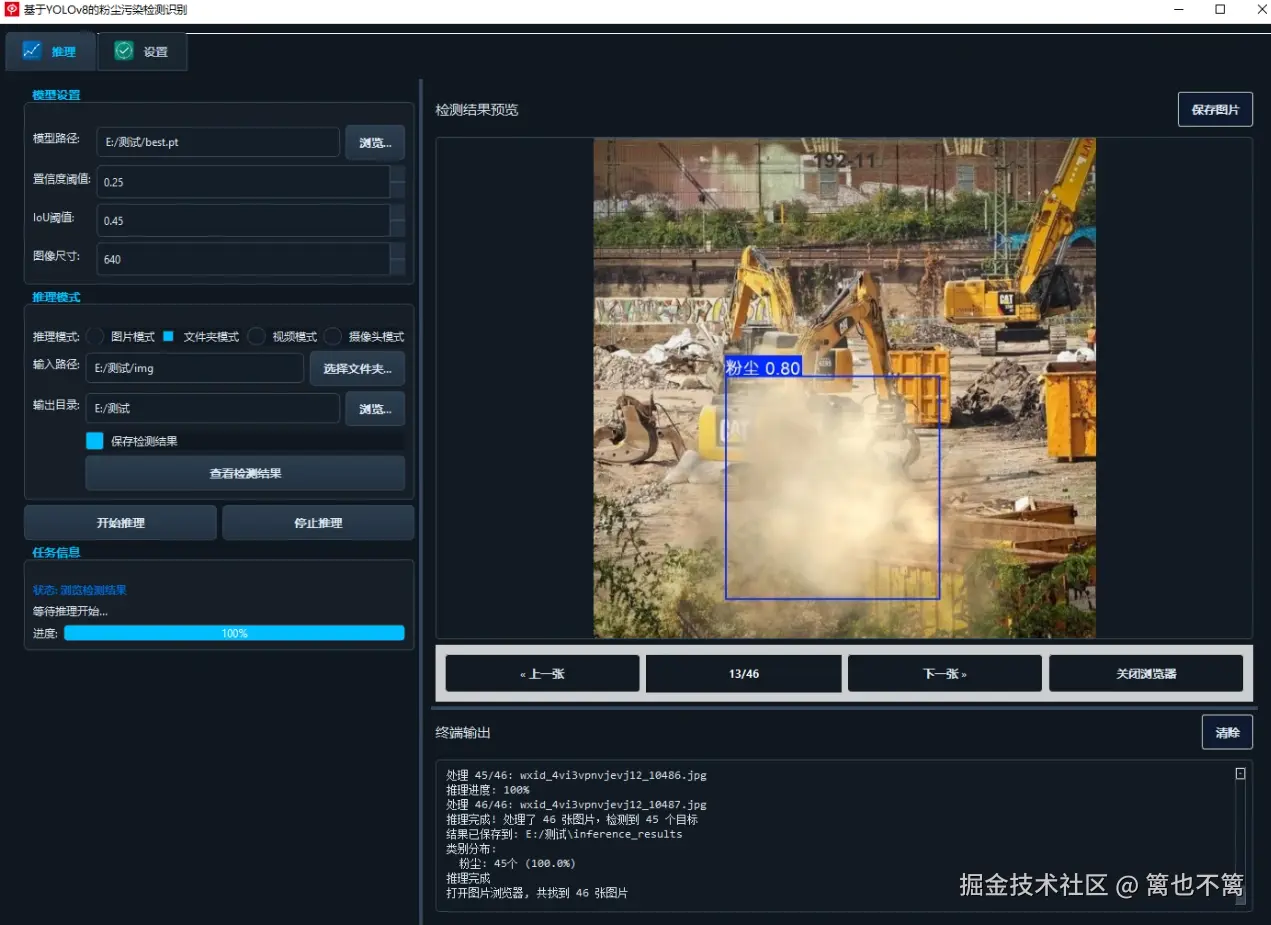1271x925 pixels.
Task: Click the 13/46 page counter
Action: pos(743,674)
